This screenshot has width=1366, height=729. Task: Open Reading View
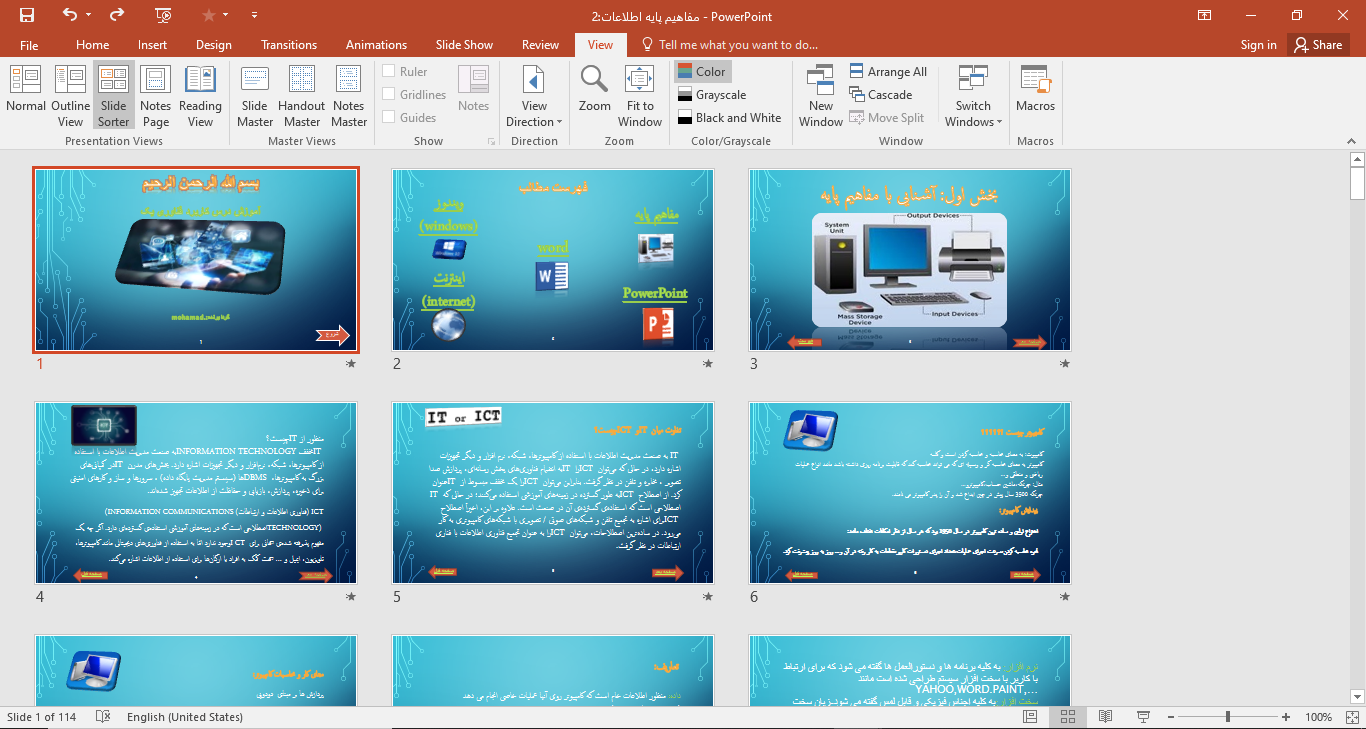200,95
